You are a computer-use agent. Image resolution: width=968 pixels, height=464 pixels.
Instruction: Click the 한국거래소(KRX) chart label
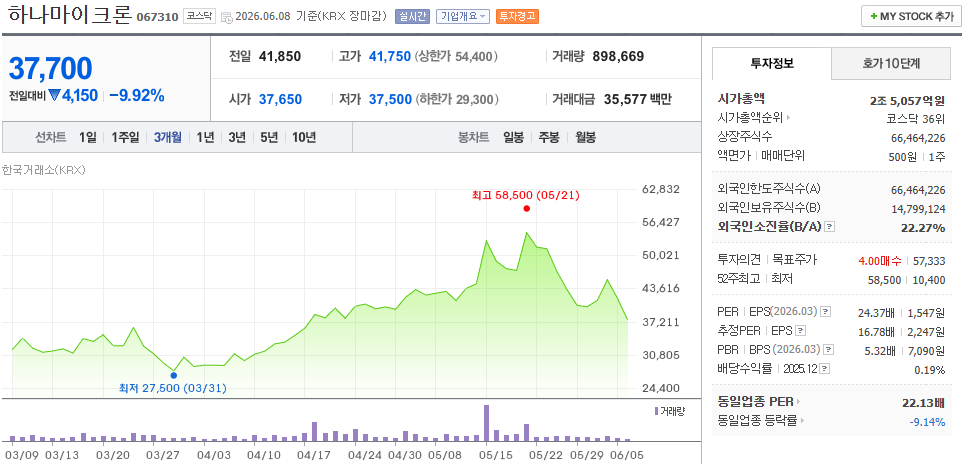click(43, 170)
